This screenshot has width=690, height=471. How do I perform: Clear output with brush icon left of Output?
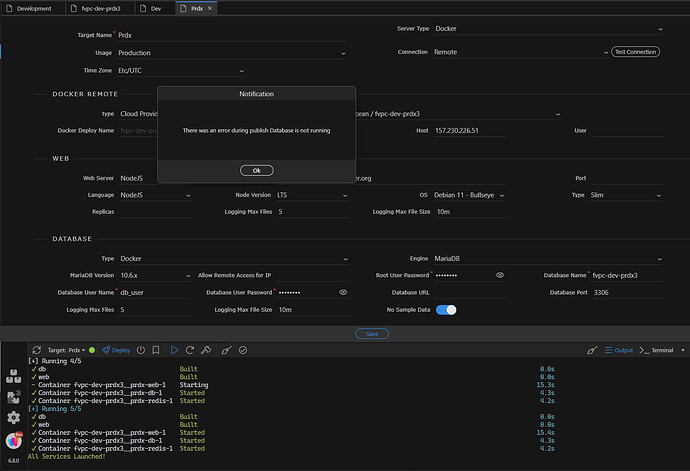coord(592,350)
